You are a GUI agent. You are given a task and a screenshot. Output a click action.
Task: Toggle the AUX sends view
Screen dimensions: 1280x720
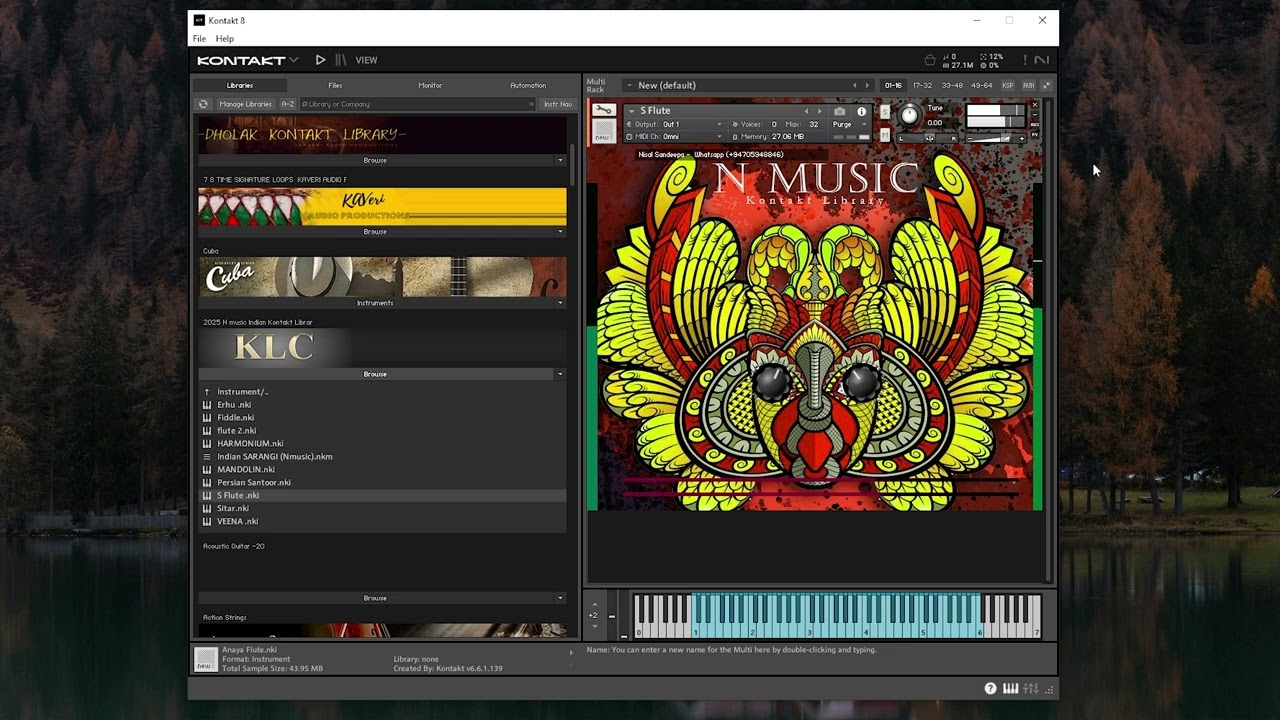pyautogui.click(x=1029, y=85)
